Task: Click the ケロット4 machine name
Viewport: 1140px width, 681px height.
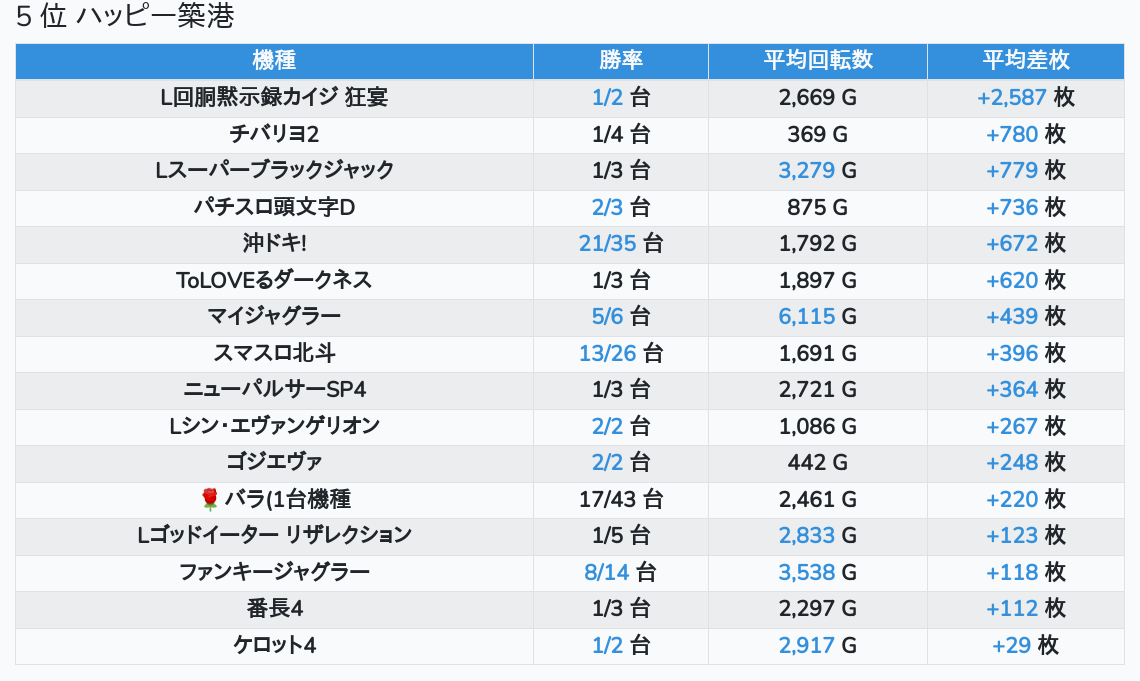Action: 274,645
